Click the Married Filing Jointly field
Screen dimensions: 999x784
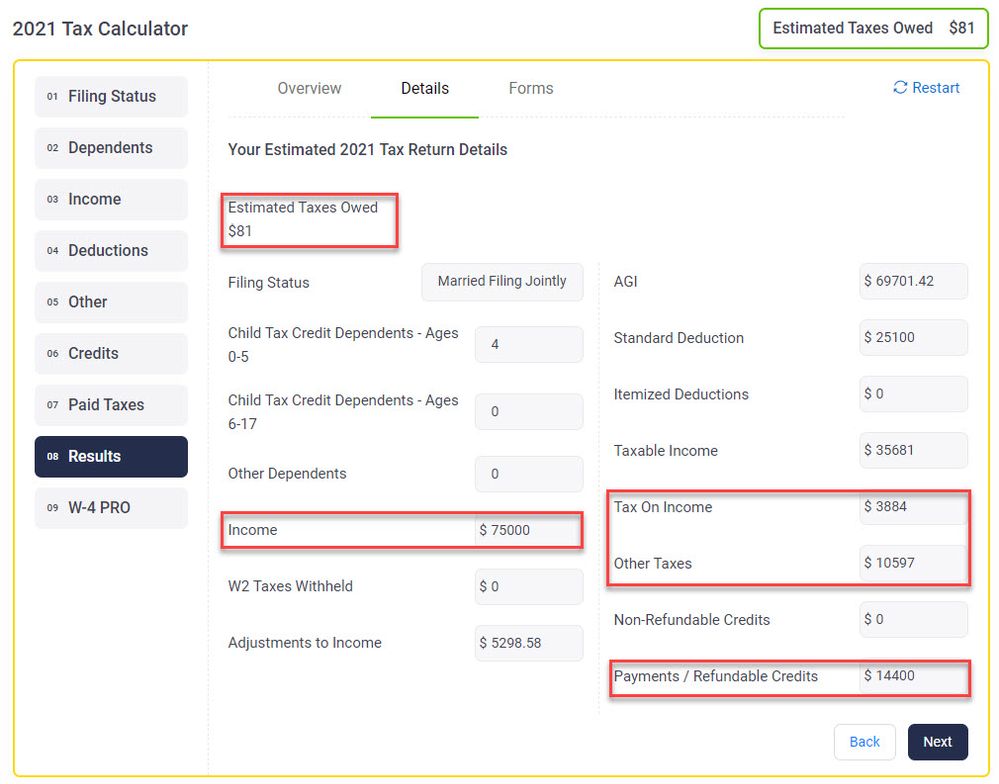(502, 282)
